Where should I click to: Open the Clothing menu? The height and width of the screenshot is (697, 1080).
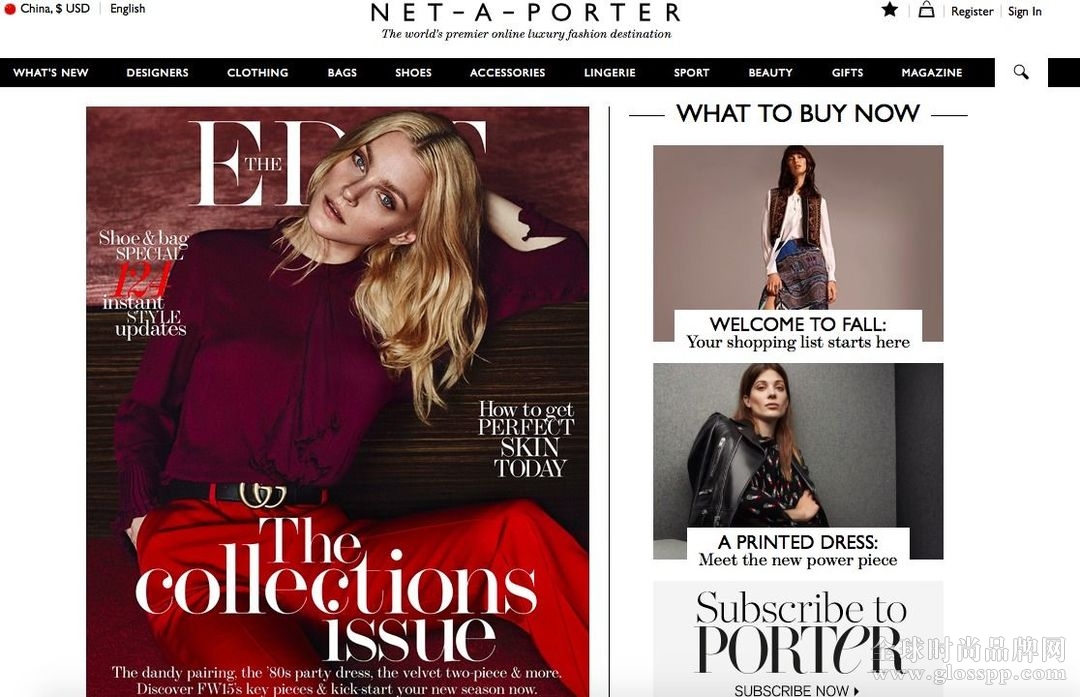click(x=258, y=72)
